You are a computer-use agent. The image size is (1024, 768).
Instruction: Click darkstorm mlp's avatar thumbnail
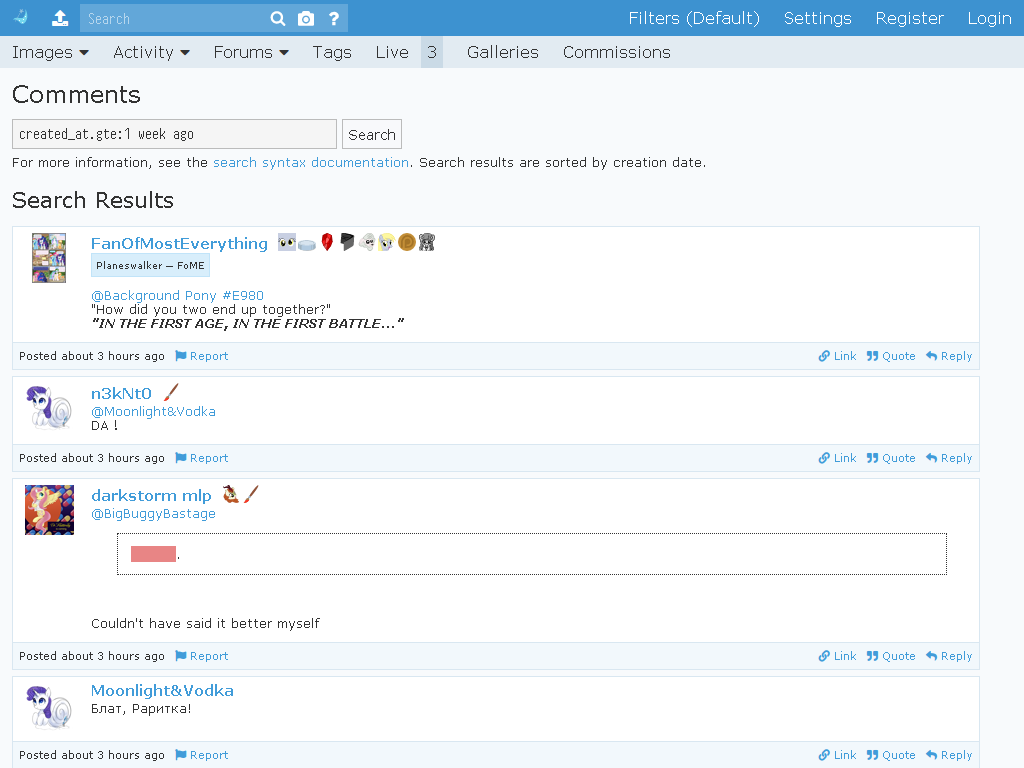[x=50, y=510]
